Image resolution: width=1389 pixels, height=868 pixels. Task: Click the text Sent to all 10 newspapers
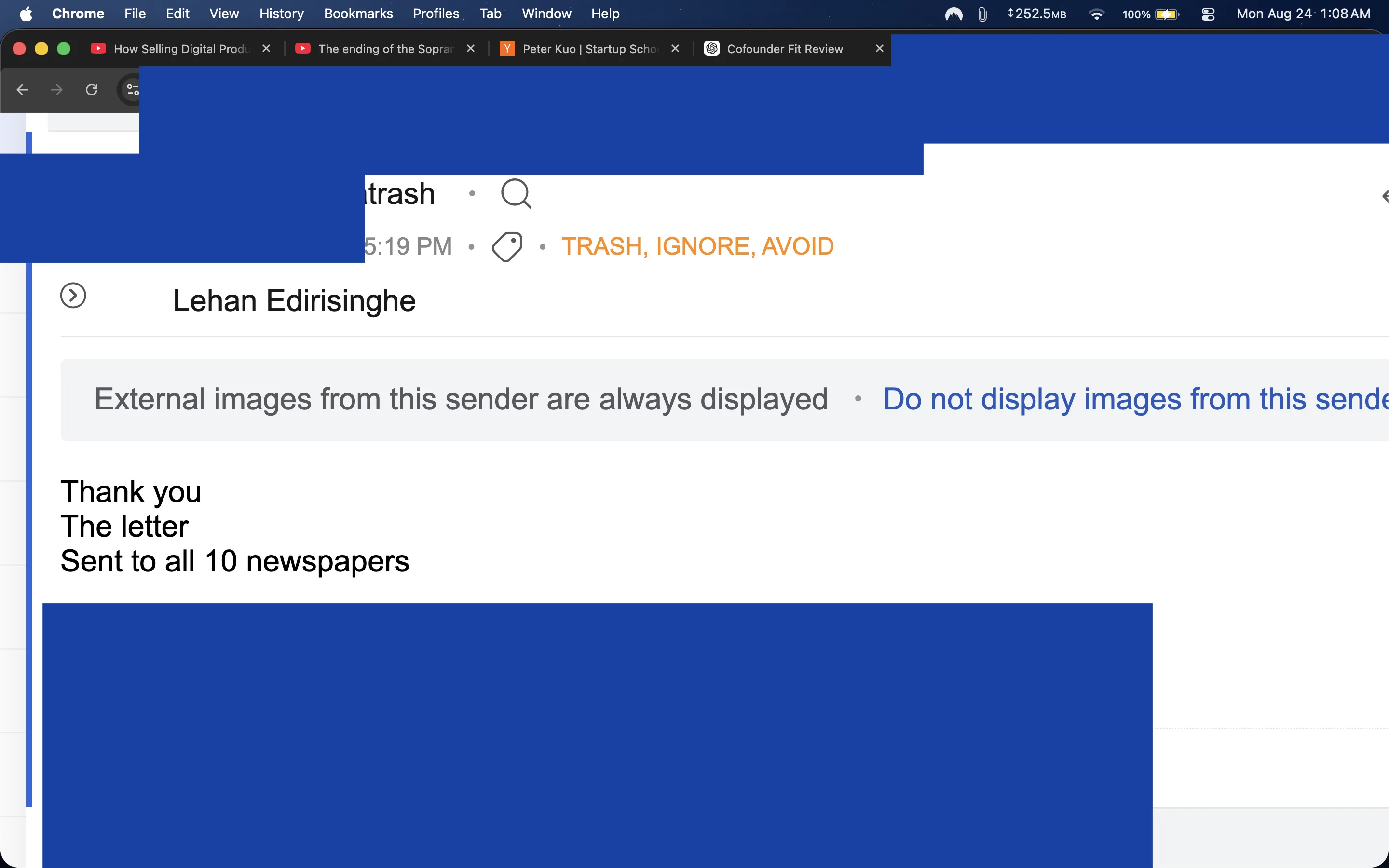(x=235, y=561)
